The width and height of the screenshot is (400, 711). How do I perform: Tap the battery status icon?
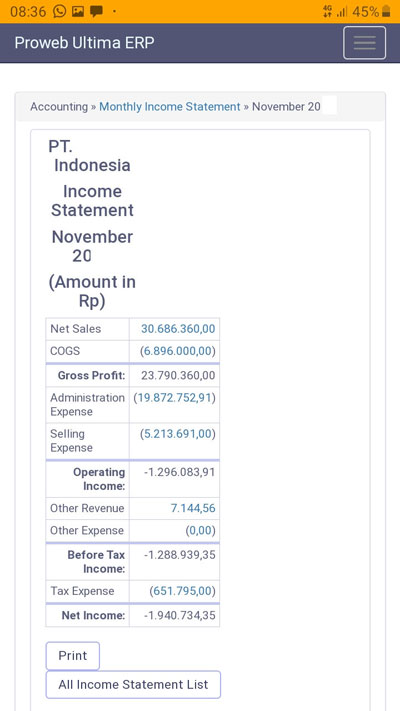pos(386,11)
